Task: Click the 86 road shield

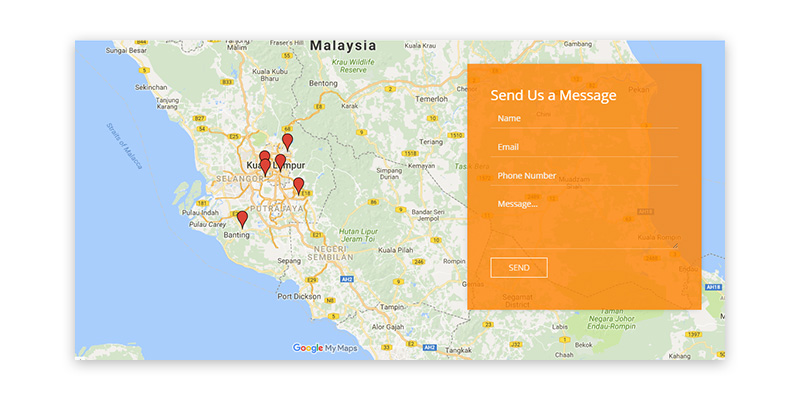Action: click(x=374, y=203)
